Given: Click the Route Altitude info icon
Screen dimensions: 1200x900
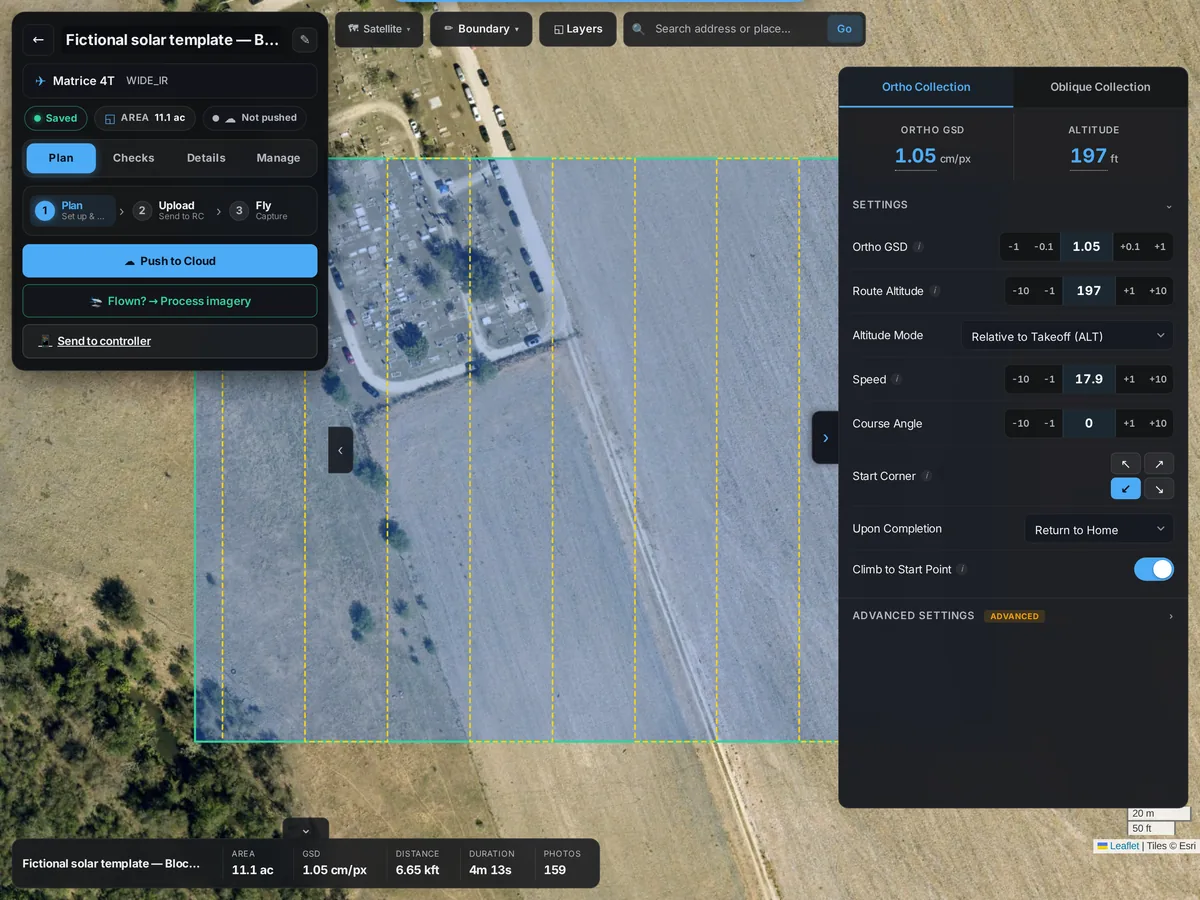Looking at the screenshot, I should tap(935, 291).
